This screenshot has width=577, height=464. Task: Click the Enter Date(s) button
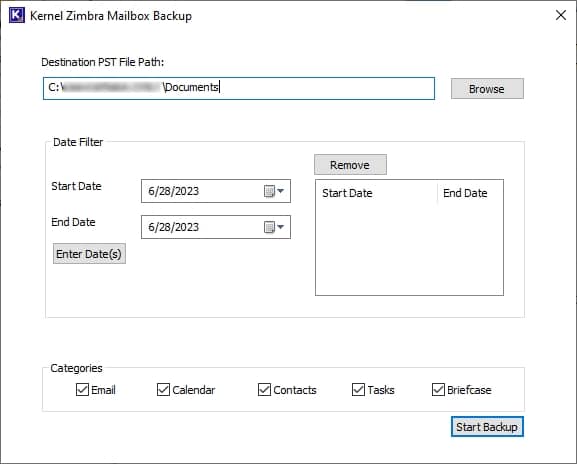[x=89, y=254]
